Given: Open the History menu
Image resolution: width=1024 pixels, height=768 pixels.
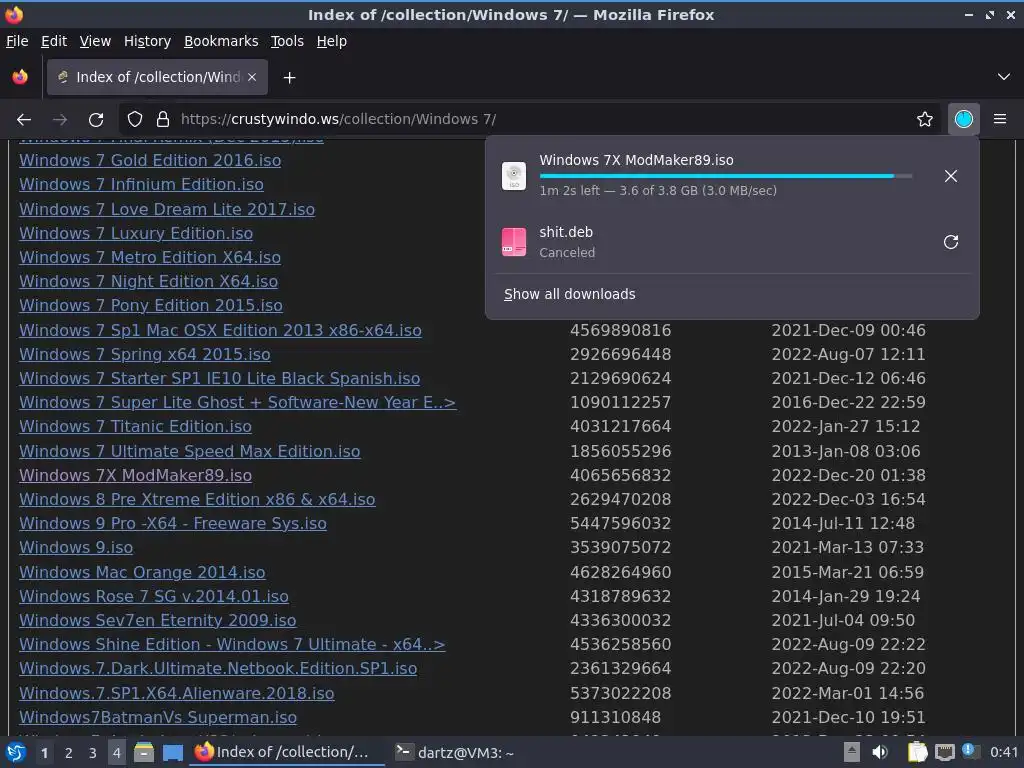Looking at the screenshot, I should tap(148, 41).
